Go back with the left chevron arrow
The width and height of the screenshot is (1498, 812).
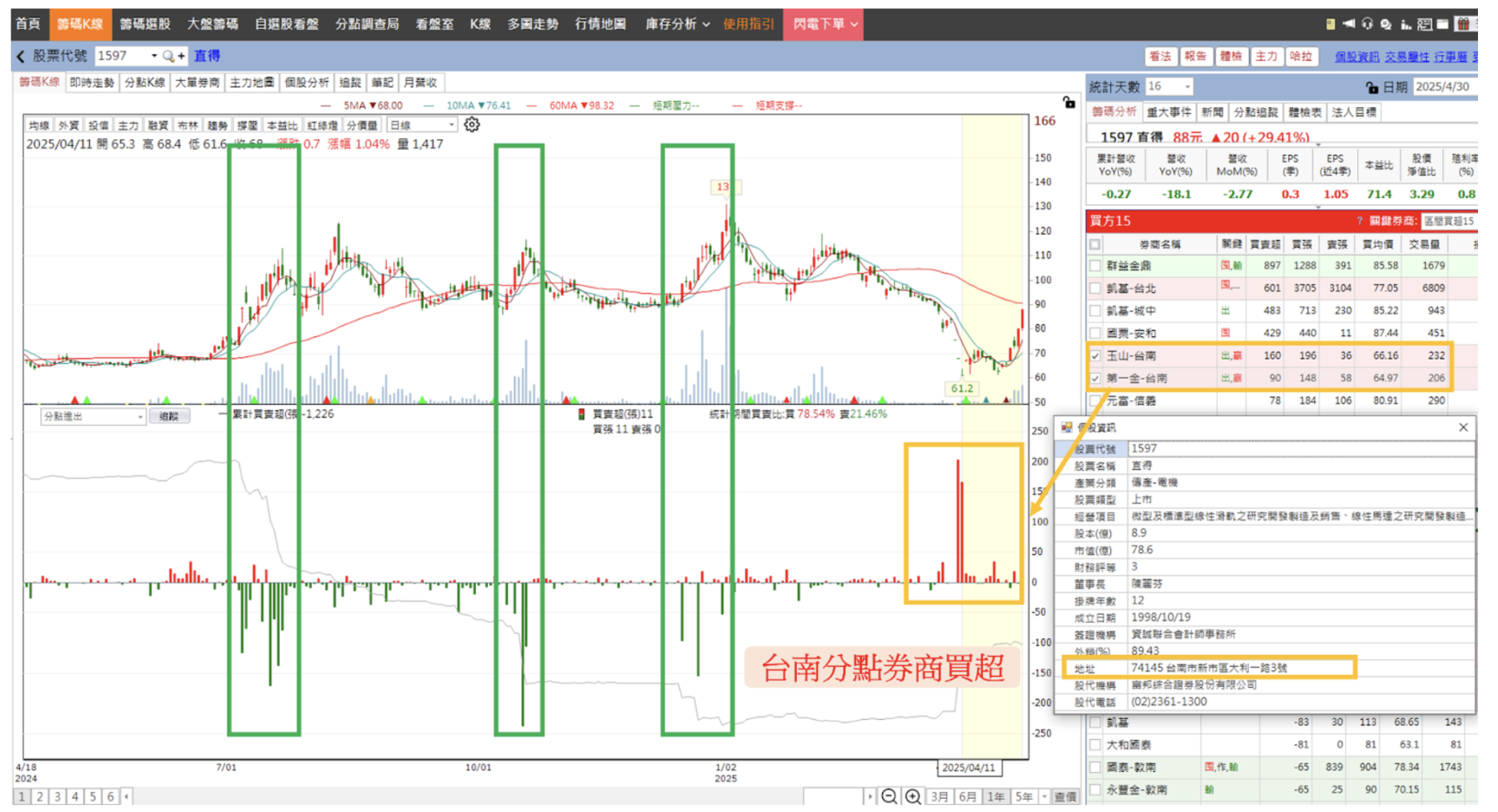(21, 56)
